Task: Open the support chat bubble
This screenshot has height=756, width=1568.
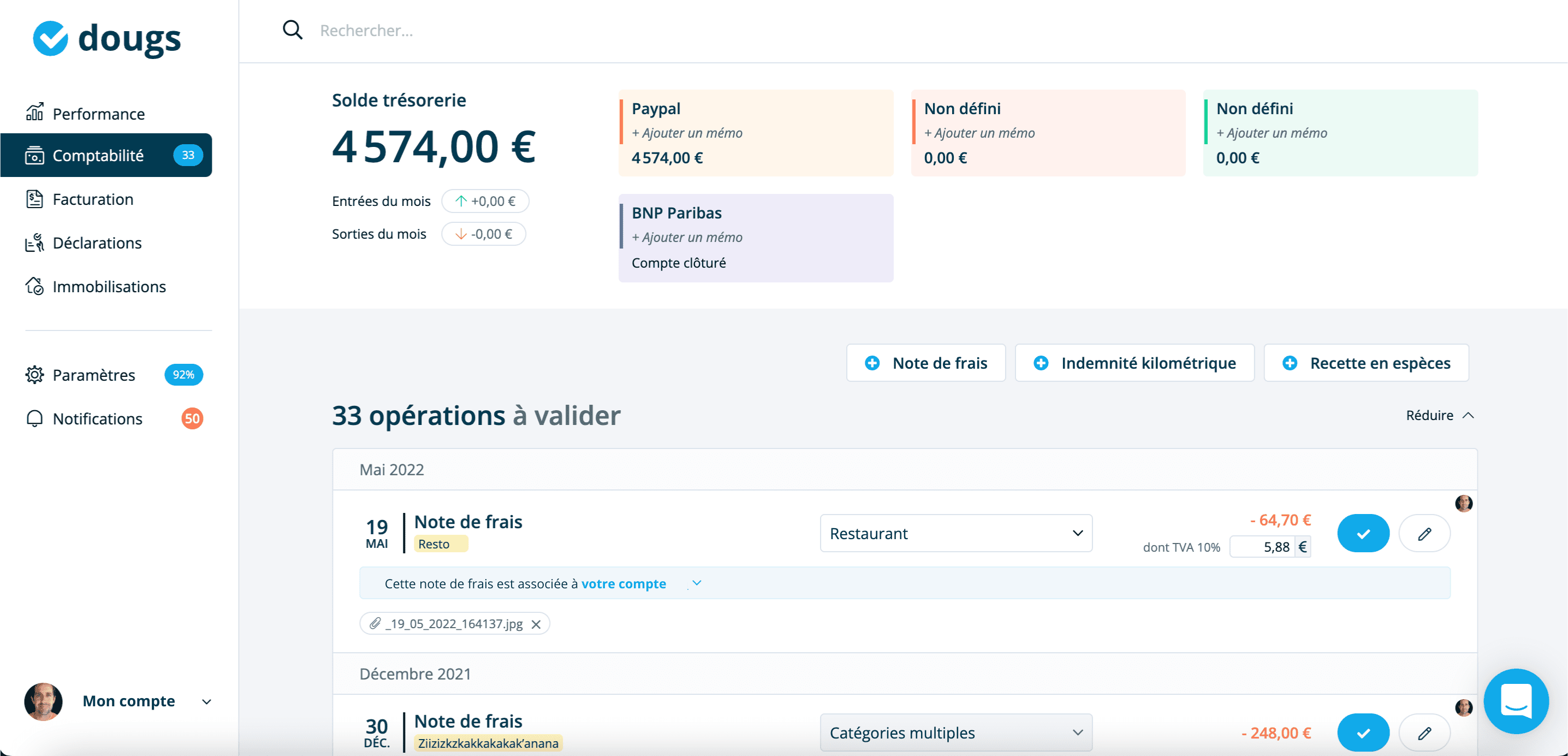Action: click(x=1516, y=701)
